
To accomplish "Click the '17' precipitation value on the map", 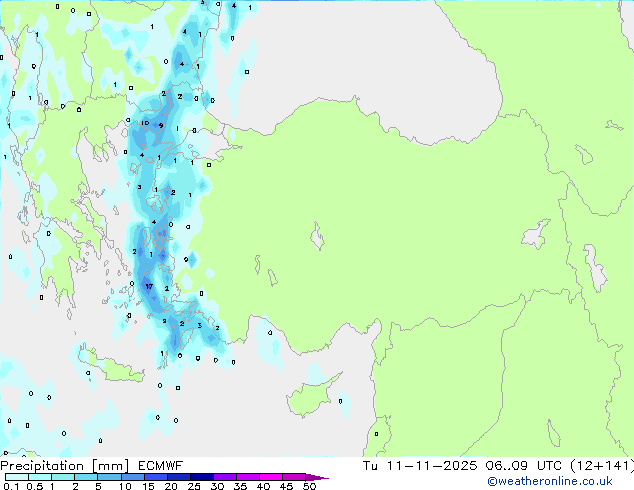I will coord(149,287).
